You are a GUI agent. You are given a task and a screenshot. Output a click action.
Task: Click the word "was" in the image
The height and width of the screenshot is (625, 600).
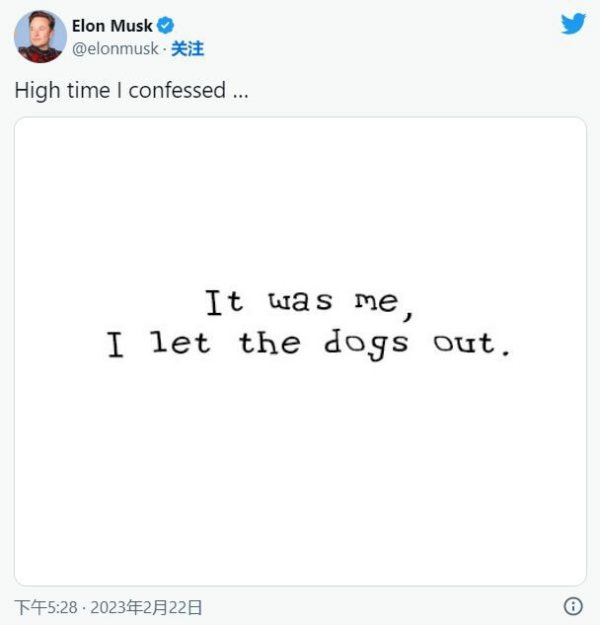coord(299,302)
